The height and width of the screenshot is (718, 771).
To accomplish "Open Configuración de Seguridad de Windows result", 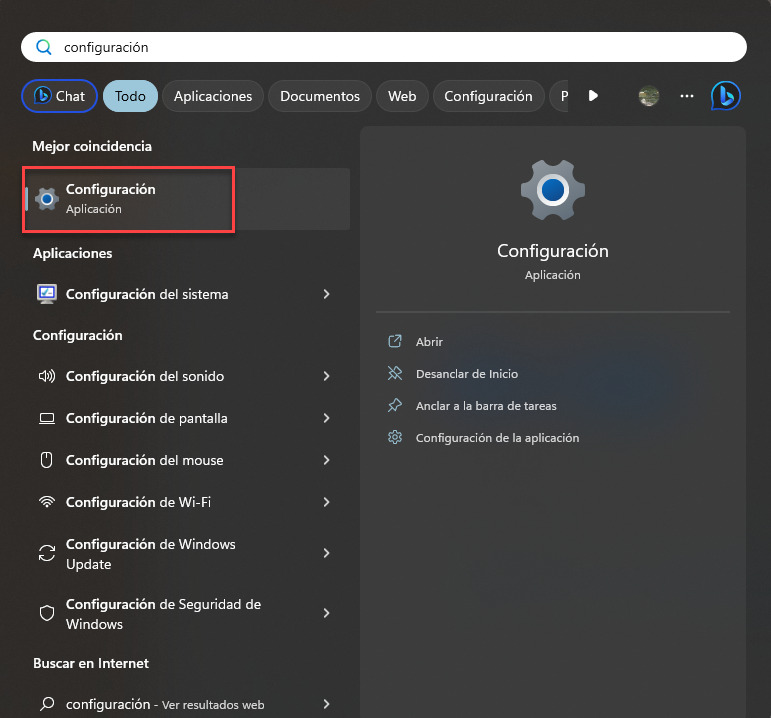I will pos(186,613).
